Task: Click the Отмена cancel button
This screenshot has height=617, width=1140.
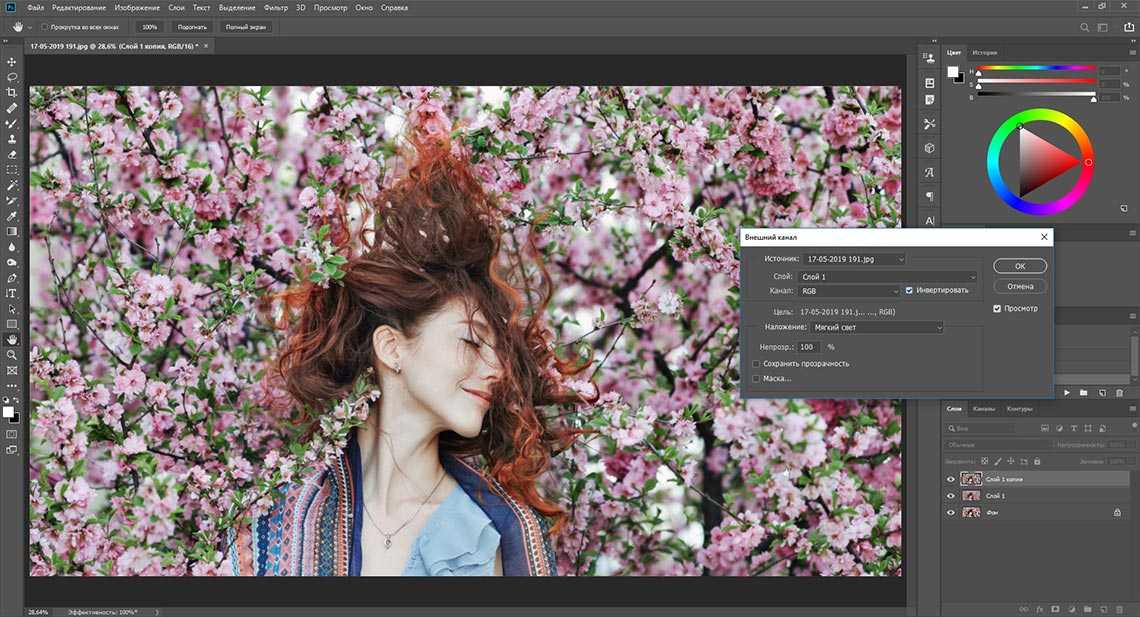Action: pos(1020,286)
